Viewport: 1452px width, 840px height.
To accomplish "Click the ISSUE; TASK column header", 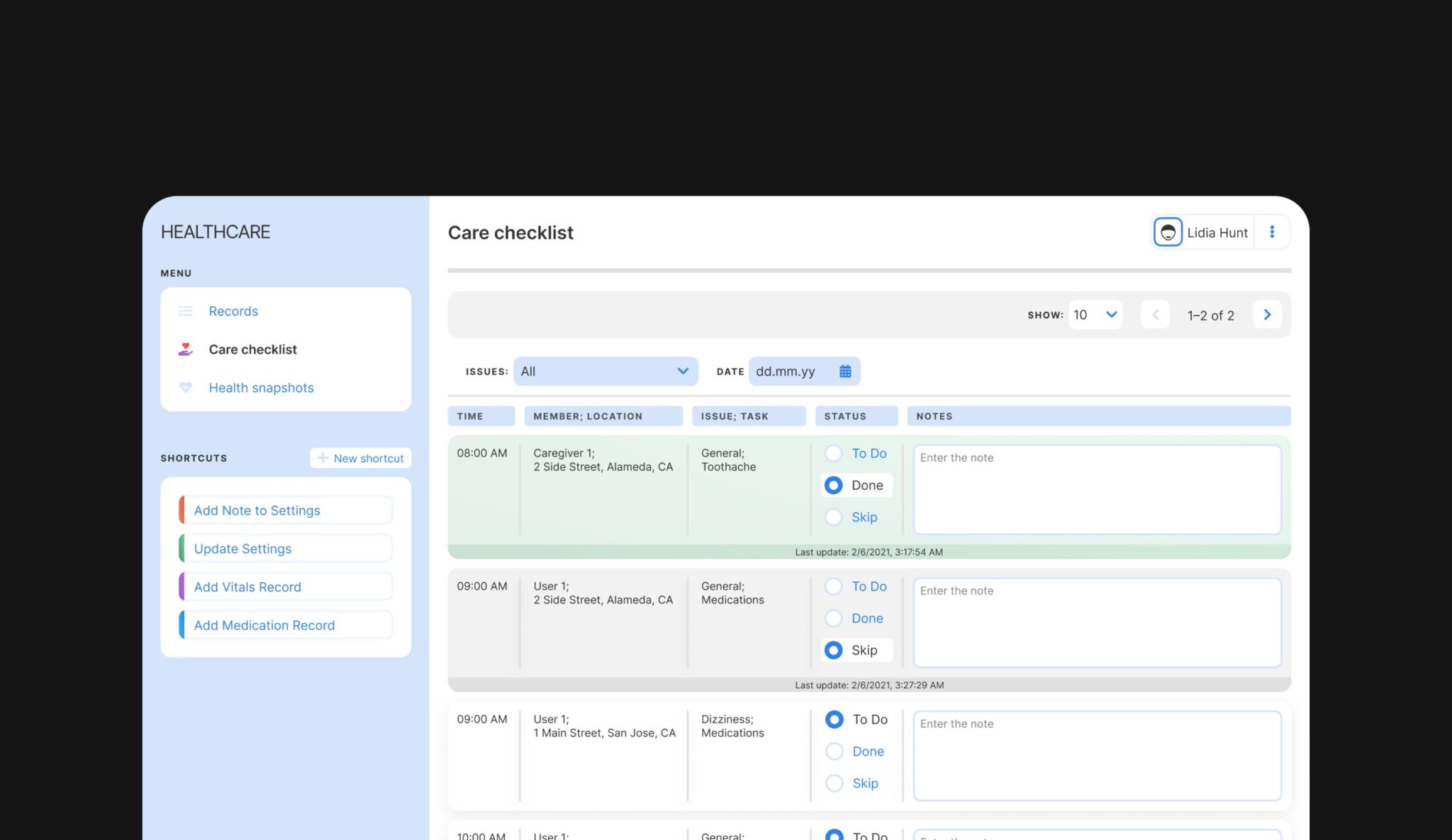I will point(749,416).
